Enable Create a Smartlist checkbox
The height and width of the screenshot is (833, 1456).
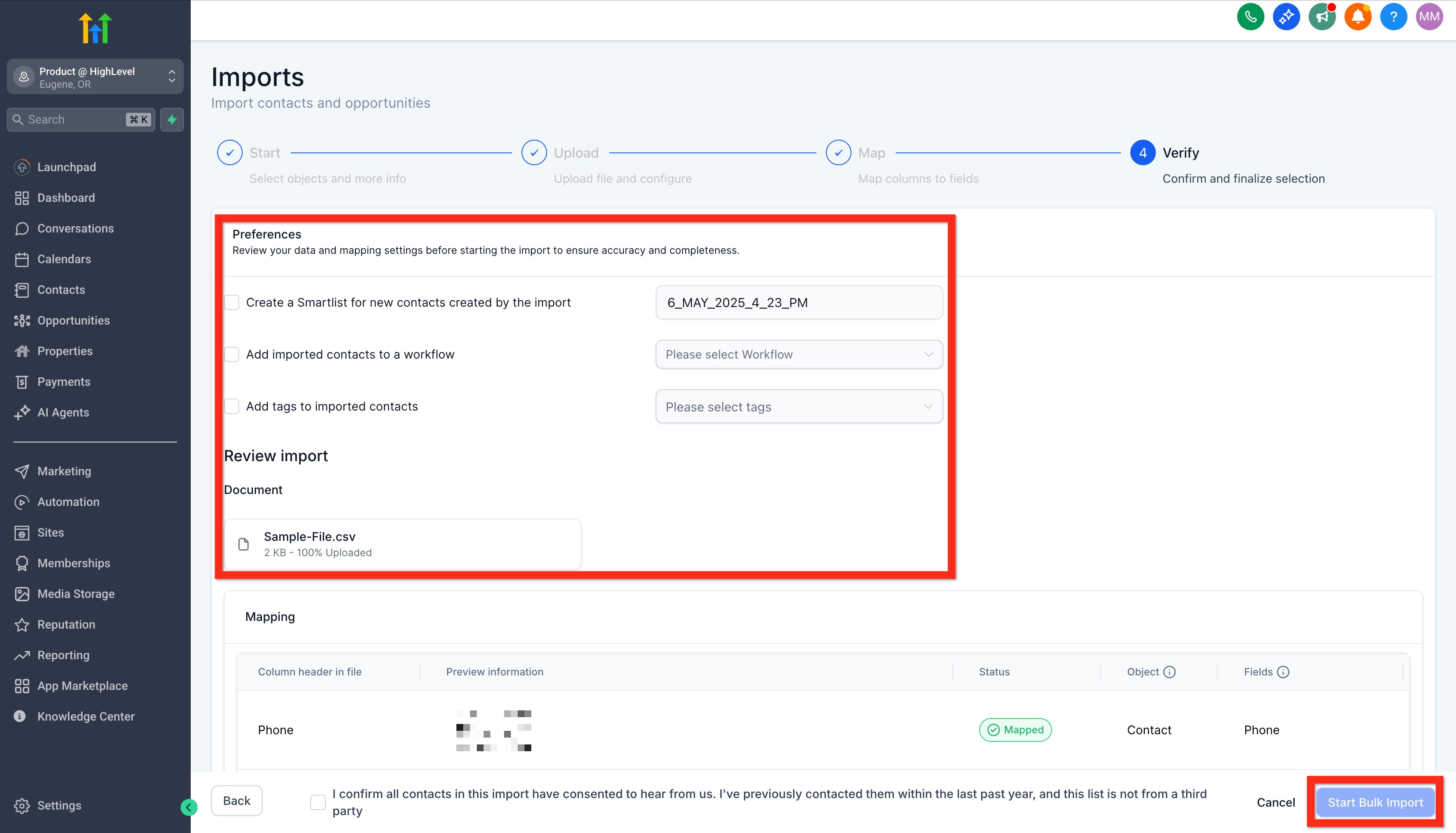232,302
